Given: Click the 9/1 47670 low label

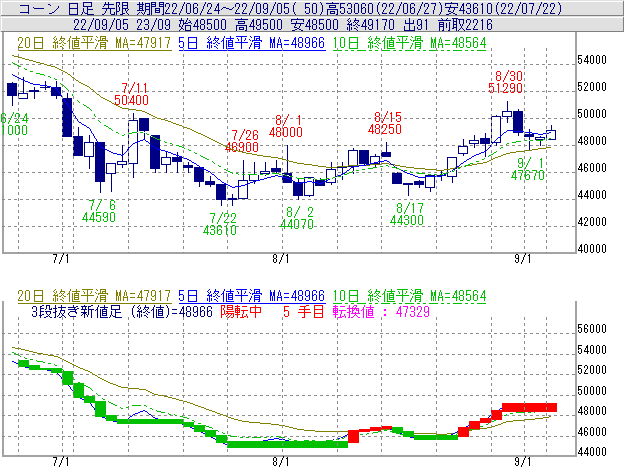Looking at the screenshot, I should tap(528, 169).
